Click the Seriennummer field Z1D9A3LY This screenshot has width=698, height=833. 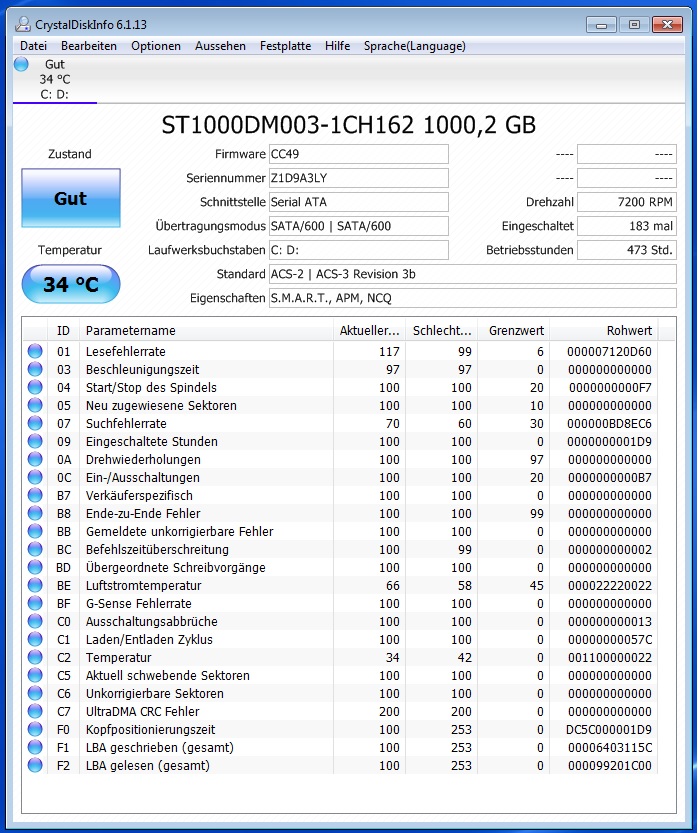(x=359, y=178)
